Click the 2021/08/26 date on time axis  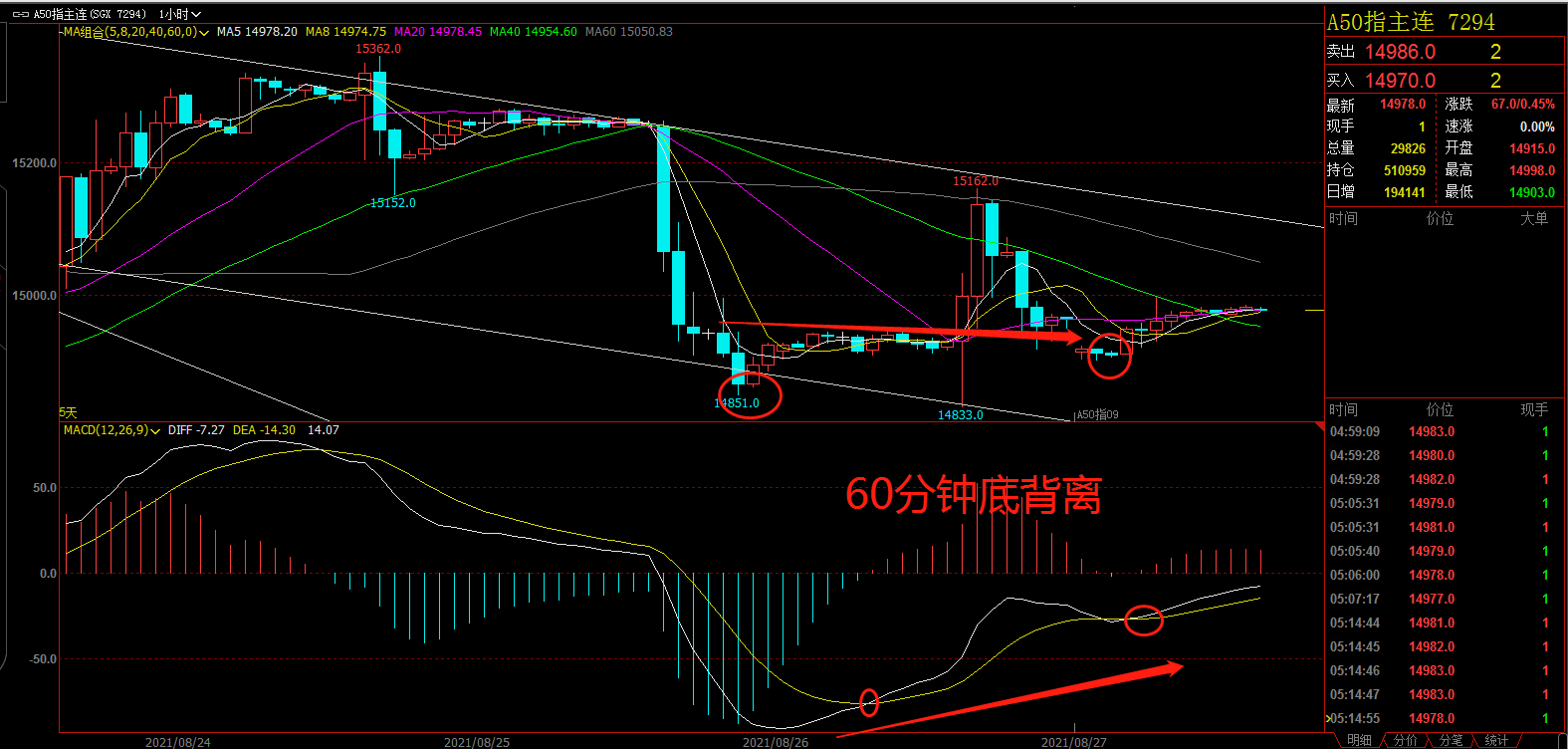pyautogui.click(x=776, y=742)
